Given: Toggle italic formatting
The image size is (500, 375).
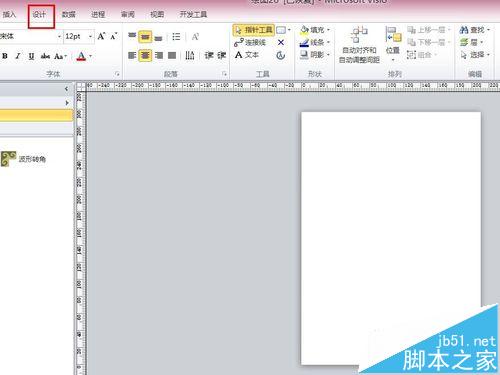Looking at the screenshot, I should click(18, 56).
